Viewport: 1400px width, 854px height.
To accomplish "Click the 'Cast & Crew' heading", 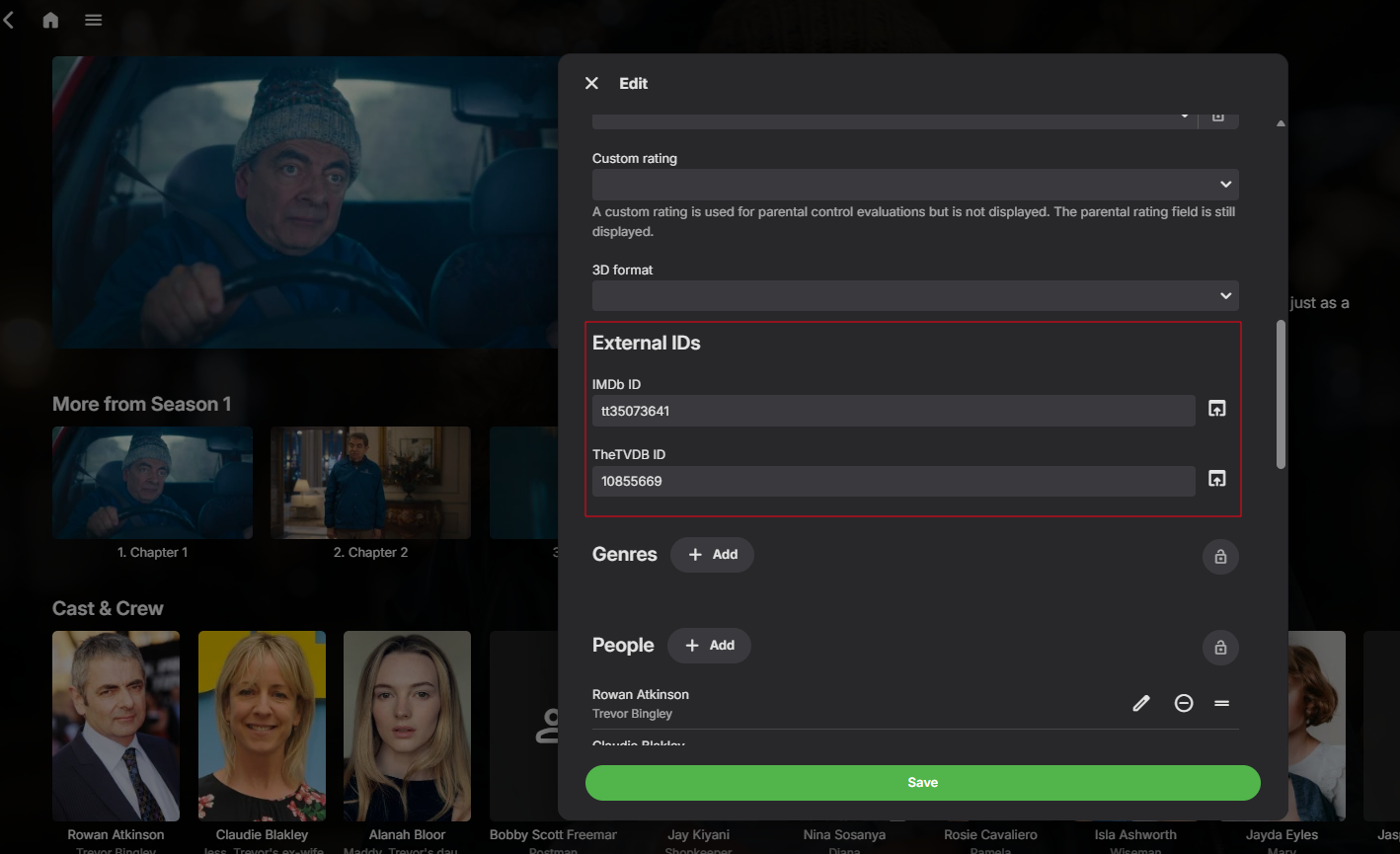I will point(108,608).
